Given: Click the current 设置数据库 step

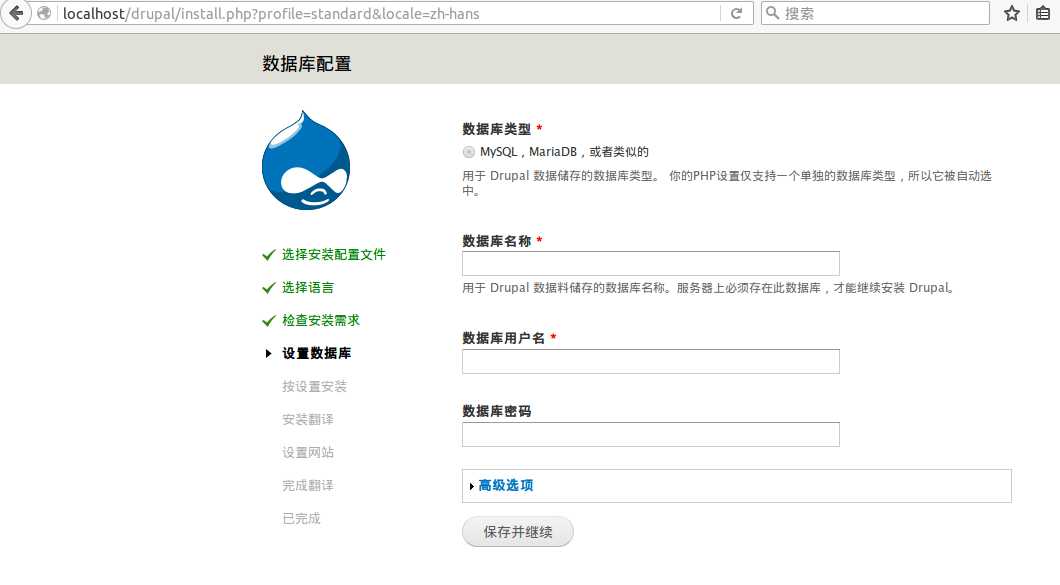Looking at the screenshot, I should [x=316, y=353].
